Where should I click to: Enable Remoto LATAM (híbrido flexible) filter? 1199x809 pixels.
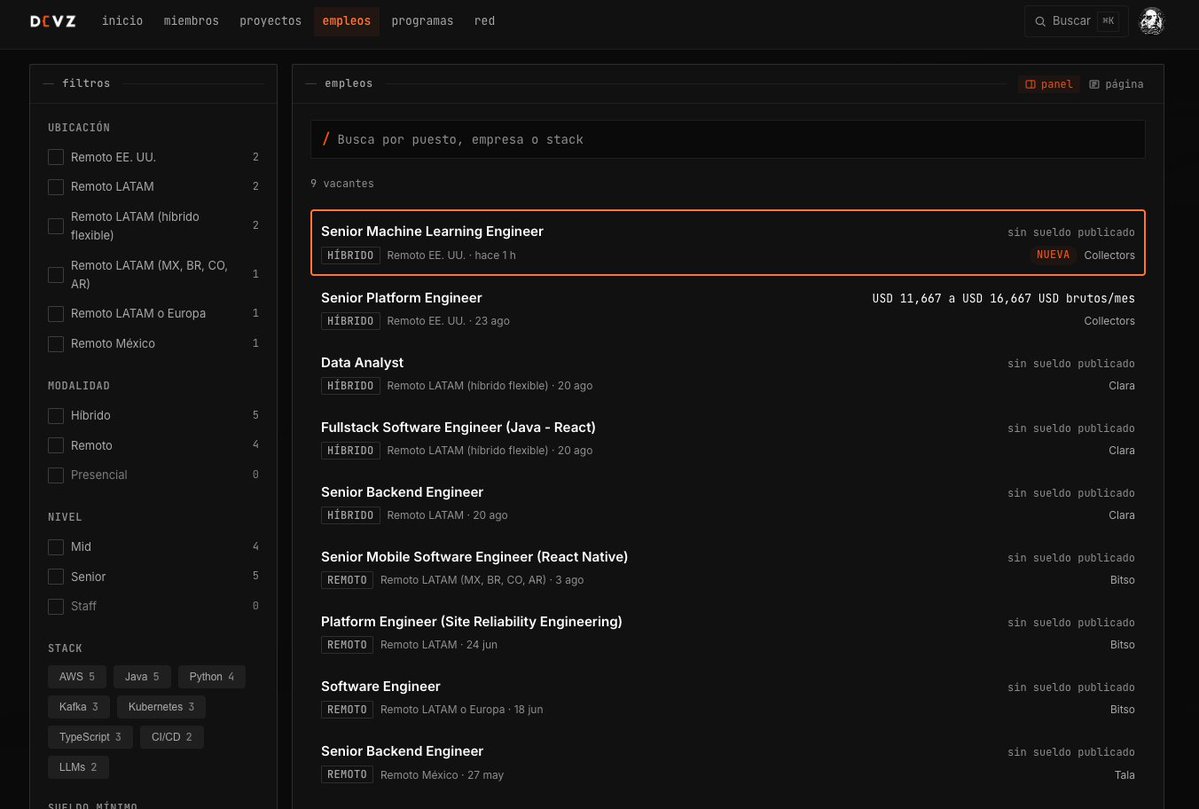pyautogui.click(x=56, y=226)
